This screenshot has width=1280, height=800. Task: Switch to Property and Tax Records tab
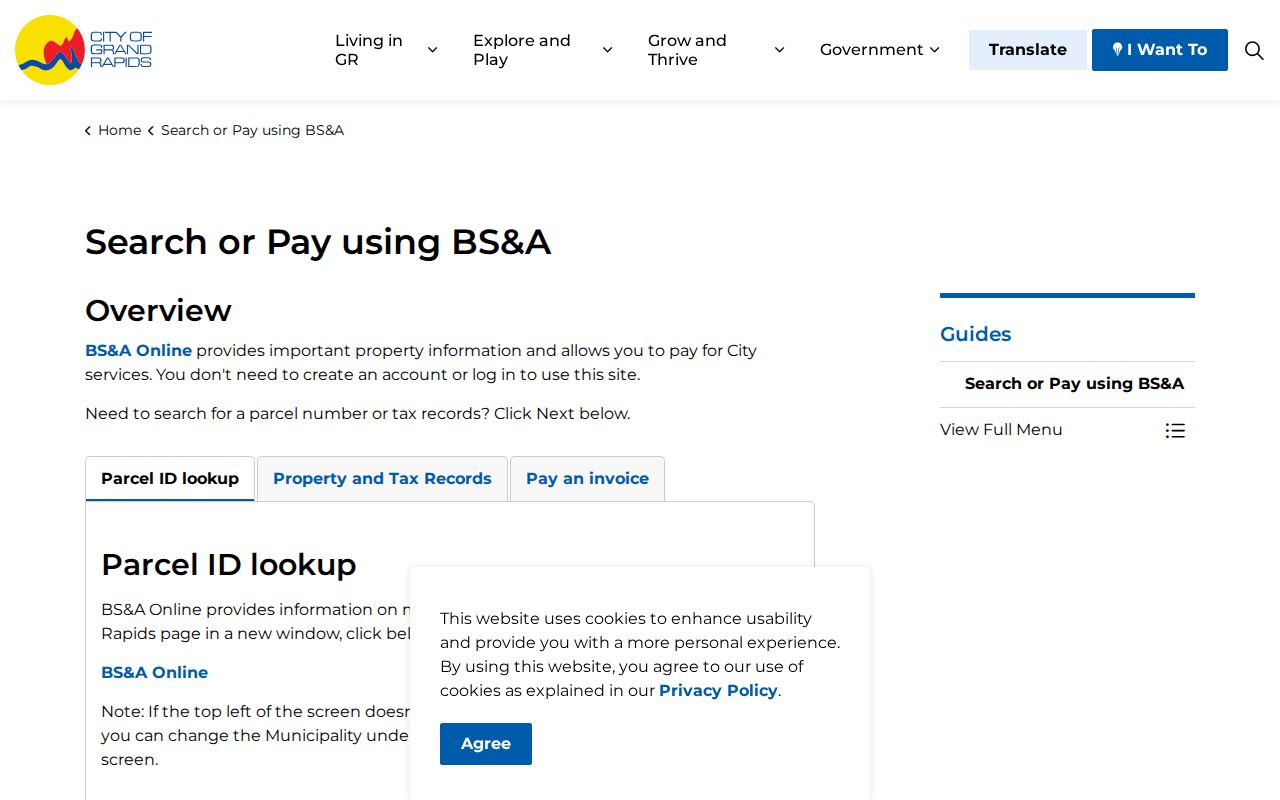[x=382, y=479]
